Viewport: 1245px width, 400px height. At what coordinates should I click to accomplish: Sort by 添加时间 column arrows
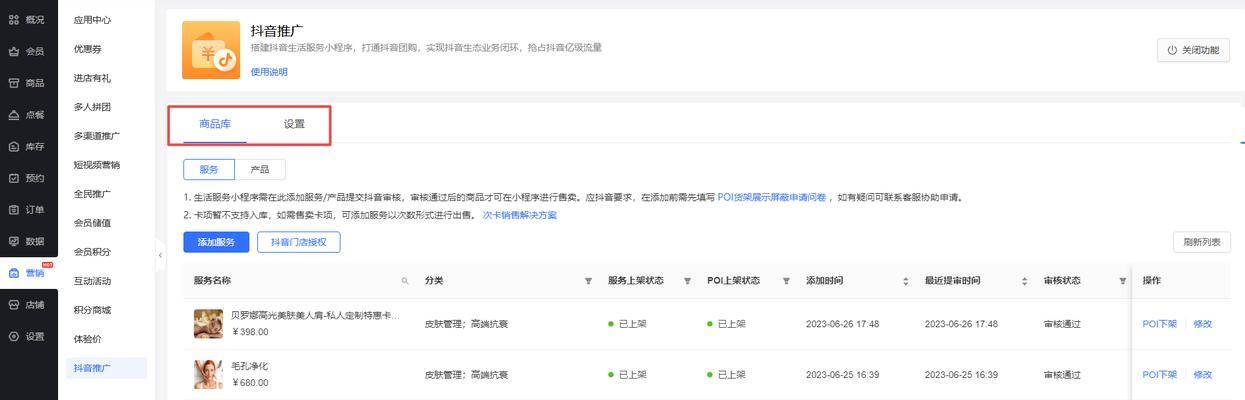[x=906, y=281]
